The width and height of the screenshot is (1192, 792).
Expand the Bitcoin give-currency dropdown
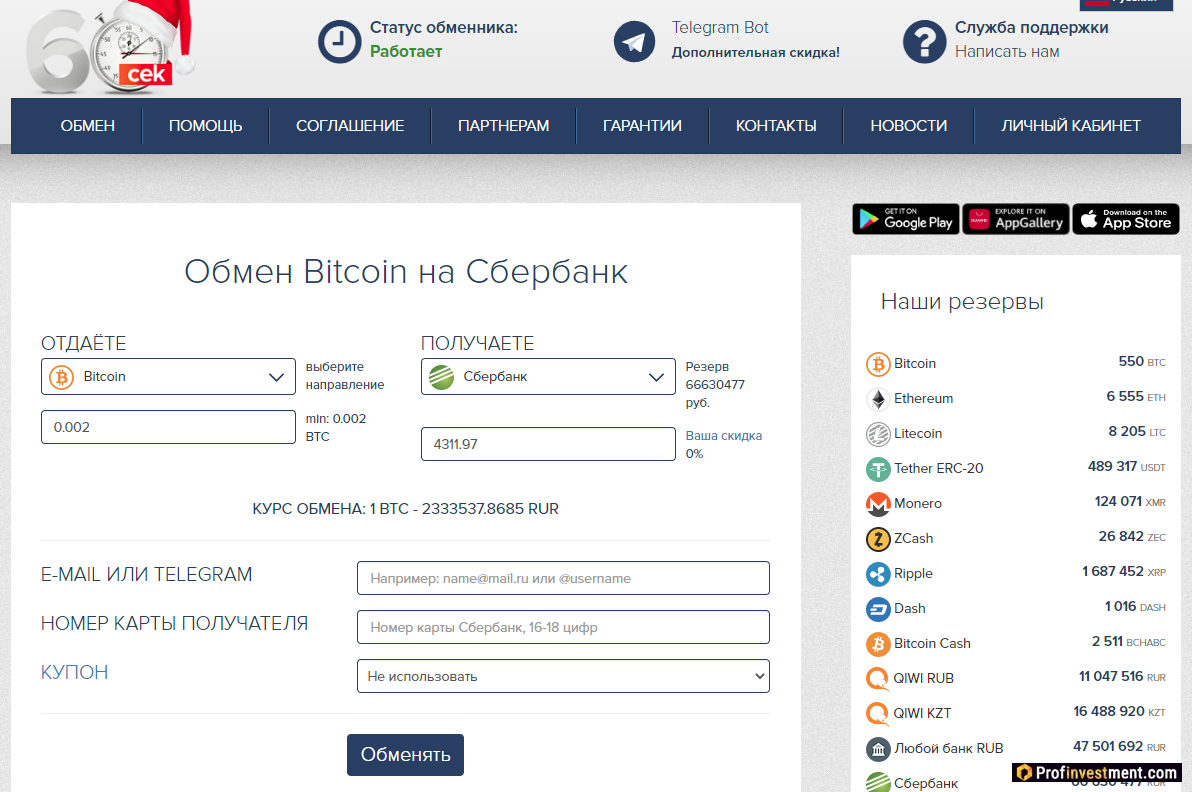[168, 377]
